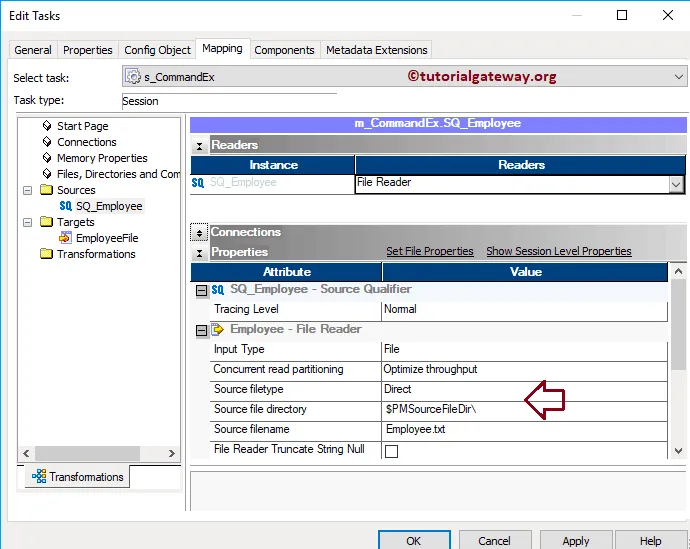The height and width of the screenshot is (549, 690).
Task: Click the Task type Session field
Action: click(229, 101)
